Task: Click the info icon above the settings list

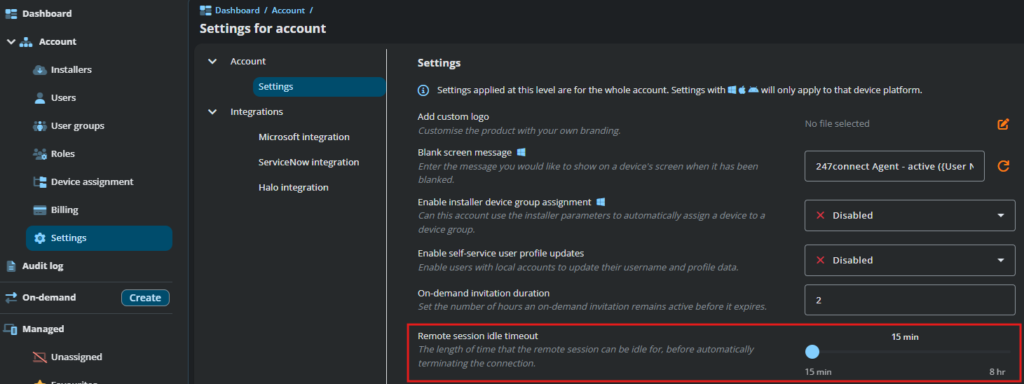Action: click(423, 90)
